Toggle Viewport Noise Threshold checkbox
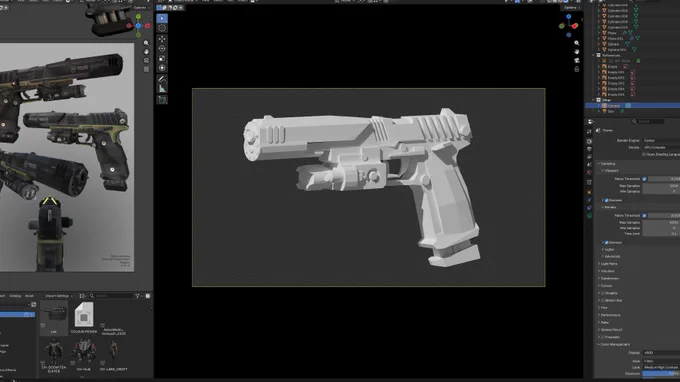The image size is (680, 382). tap(644, 179)
